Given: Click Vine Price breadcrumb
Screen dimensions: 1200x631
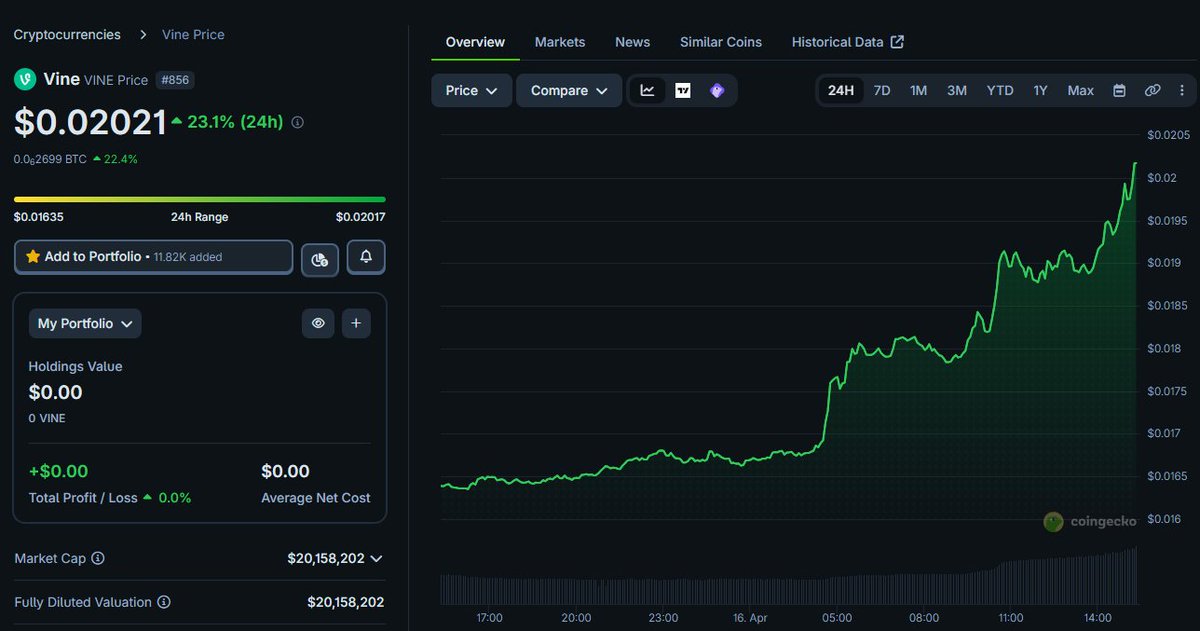Looking at the screenshot, I should (193, 34).
